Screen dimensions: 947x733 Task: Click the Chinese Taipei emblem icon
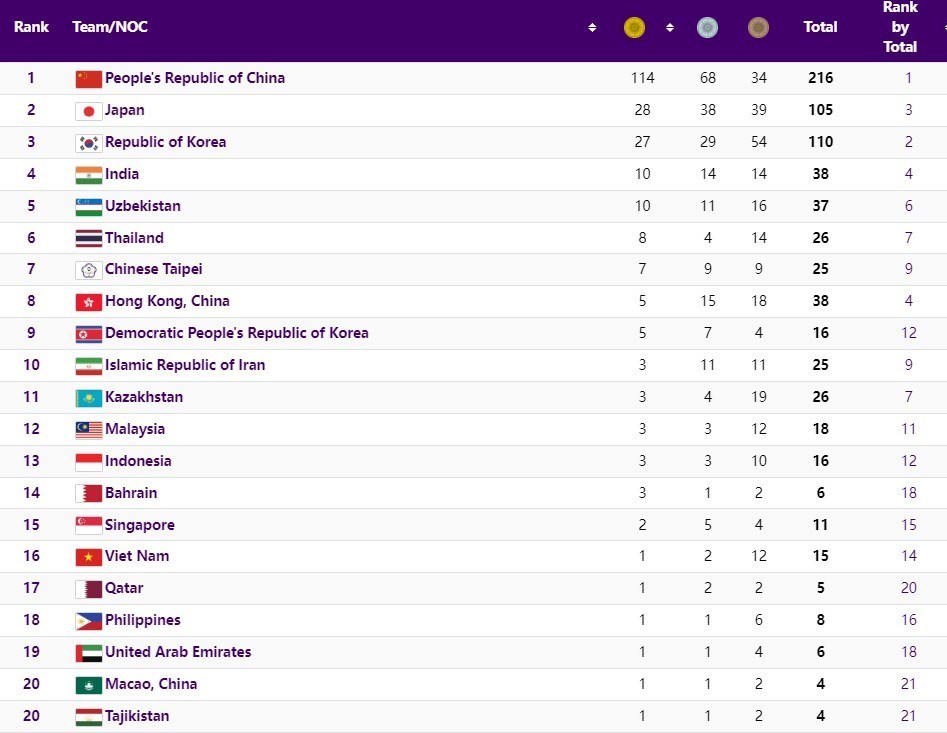click(88, 270)
